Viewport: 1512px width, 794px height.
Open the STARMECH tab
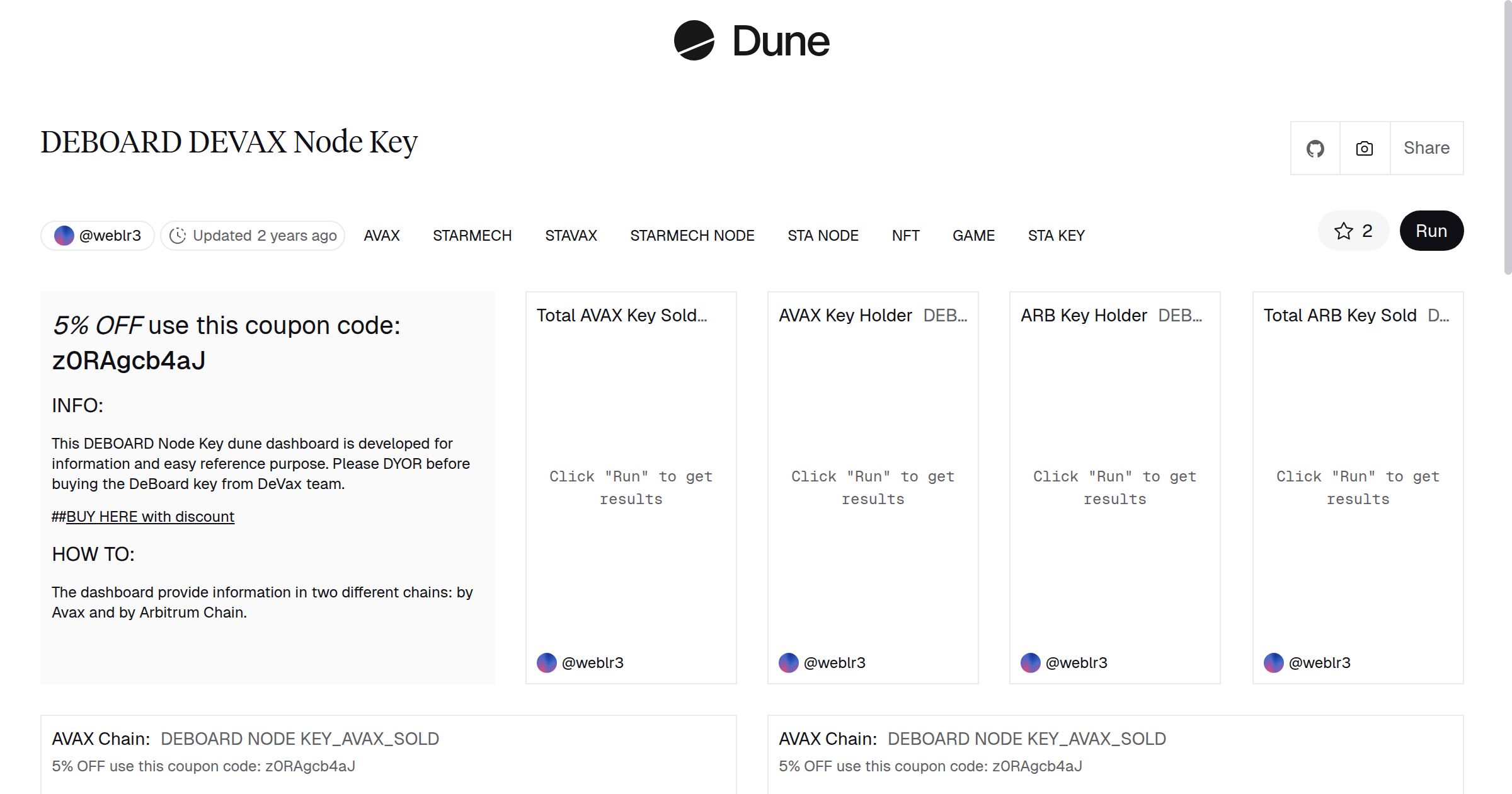(472, 235)
